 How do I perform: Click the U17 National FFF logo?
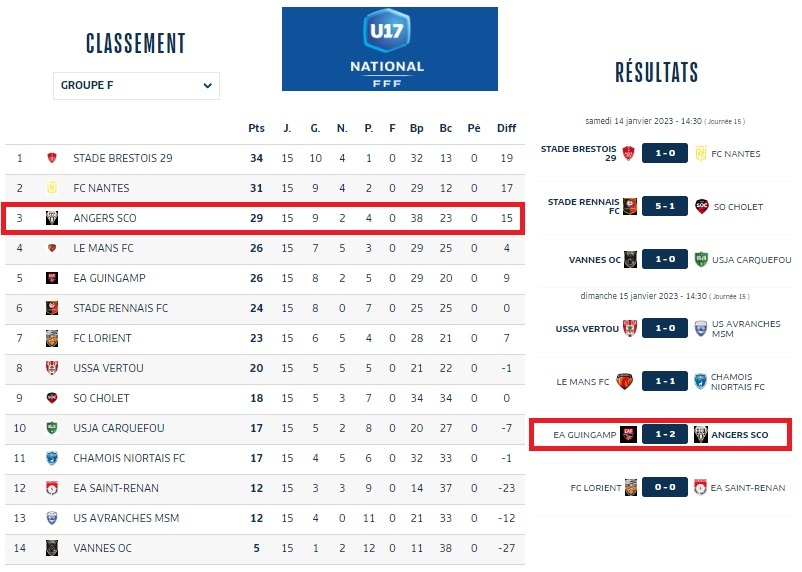[389, 49]
